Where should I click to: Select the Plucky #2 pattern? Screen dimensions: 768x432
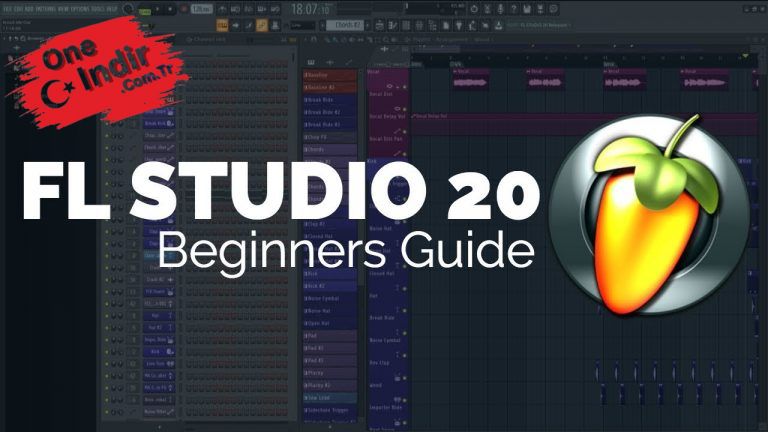tap(330, 385)
